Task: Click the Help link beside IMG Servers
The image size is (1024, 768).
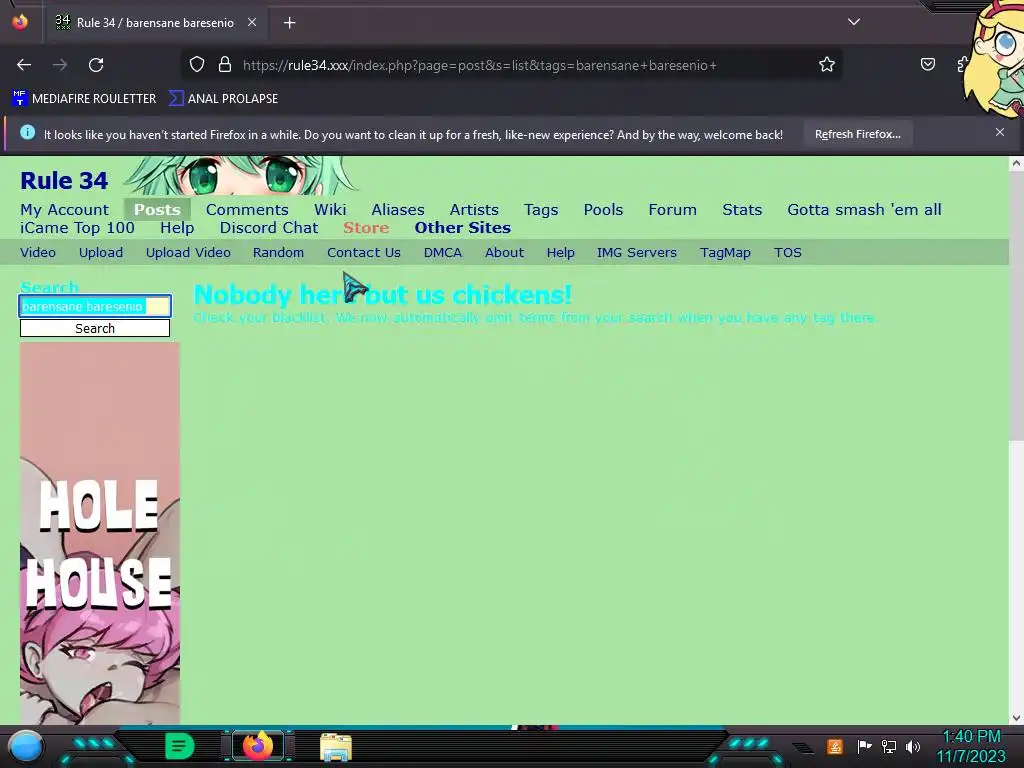Action: click(x=560, y=253)
